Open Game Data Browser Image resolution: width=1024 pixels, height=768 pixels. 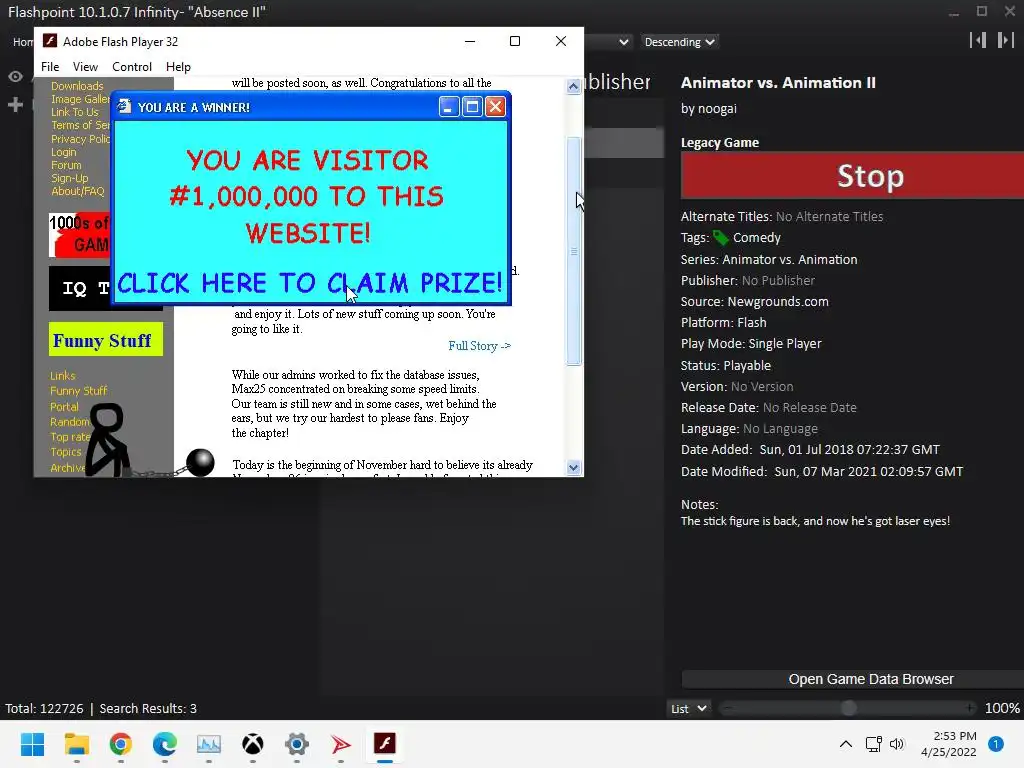point(852,679)
